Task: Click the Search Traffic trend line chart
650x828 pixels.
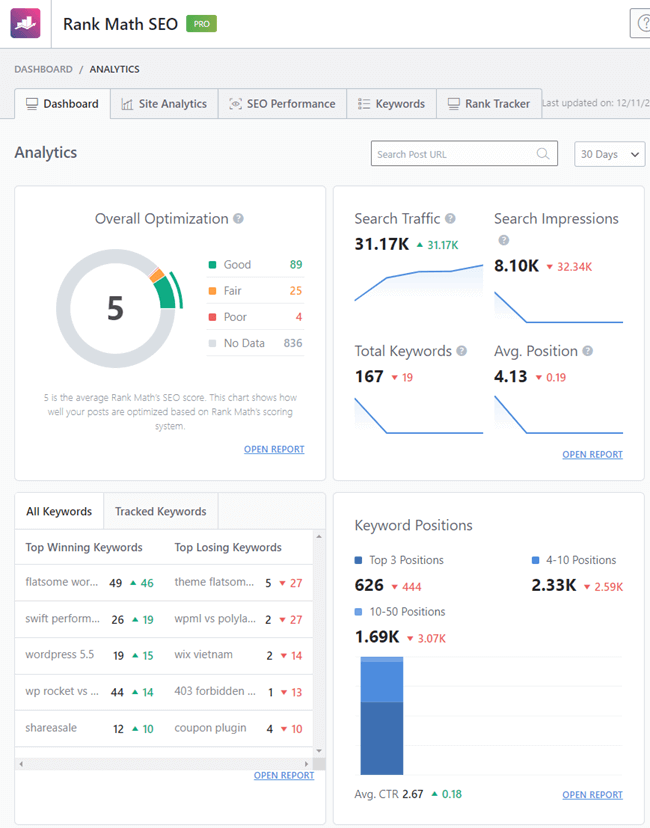Action: coord(419,283)
